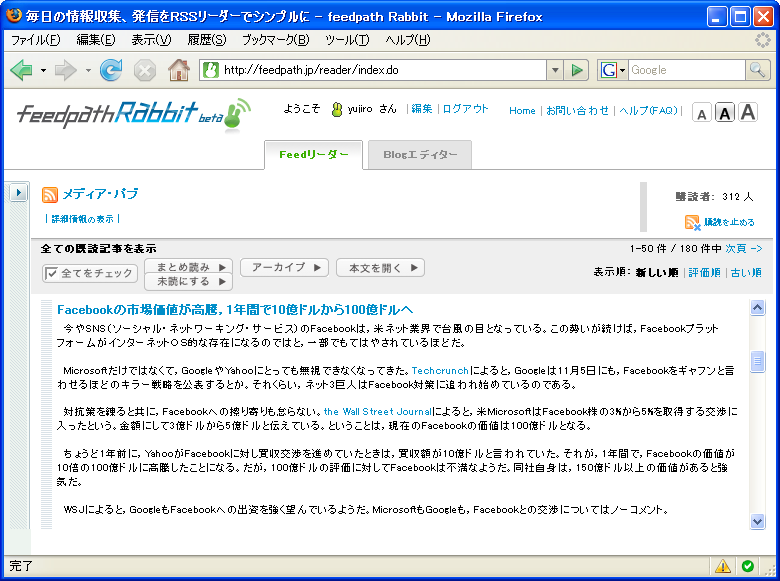The width and height of the screenshot is (780, 581).
Task: Click the browser Back arrow button
Action: tap(21, 70)
